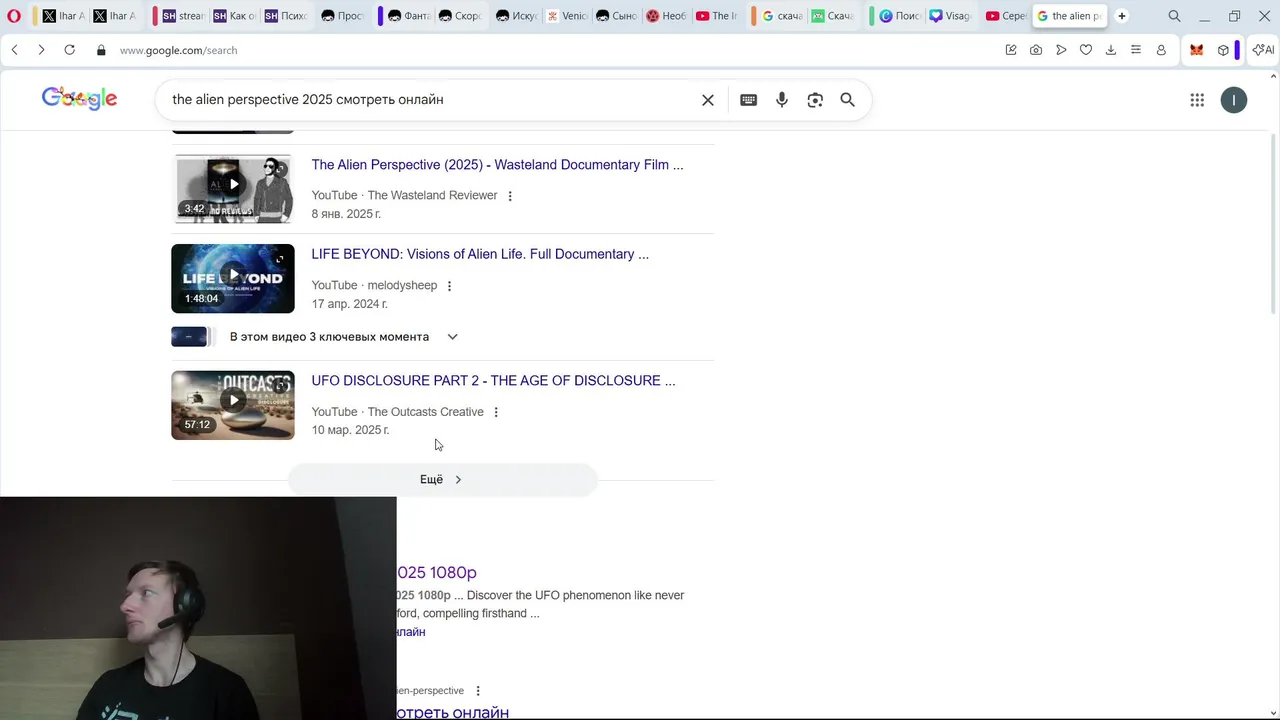Open the MetaMask fox extension
Image resolution: width=1280 pixels, height=720 pixels.
tap(1197, 50)
